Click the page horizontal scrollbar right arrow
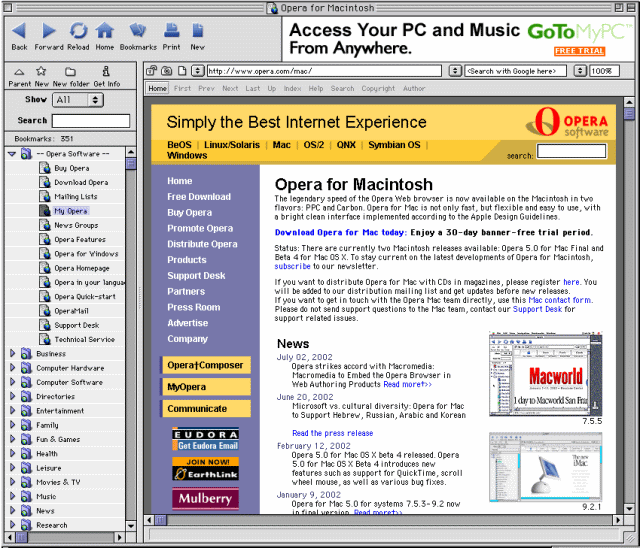The width and height of the screenshot is (640, 548). coord(618,520)
